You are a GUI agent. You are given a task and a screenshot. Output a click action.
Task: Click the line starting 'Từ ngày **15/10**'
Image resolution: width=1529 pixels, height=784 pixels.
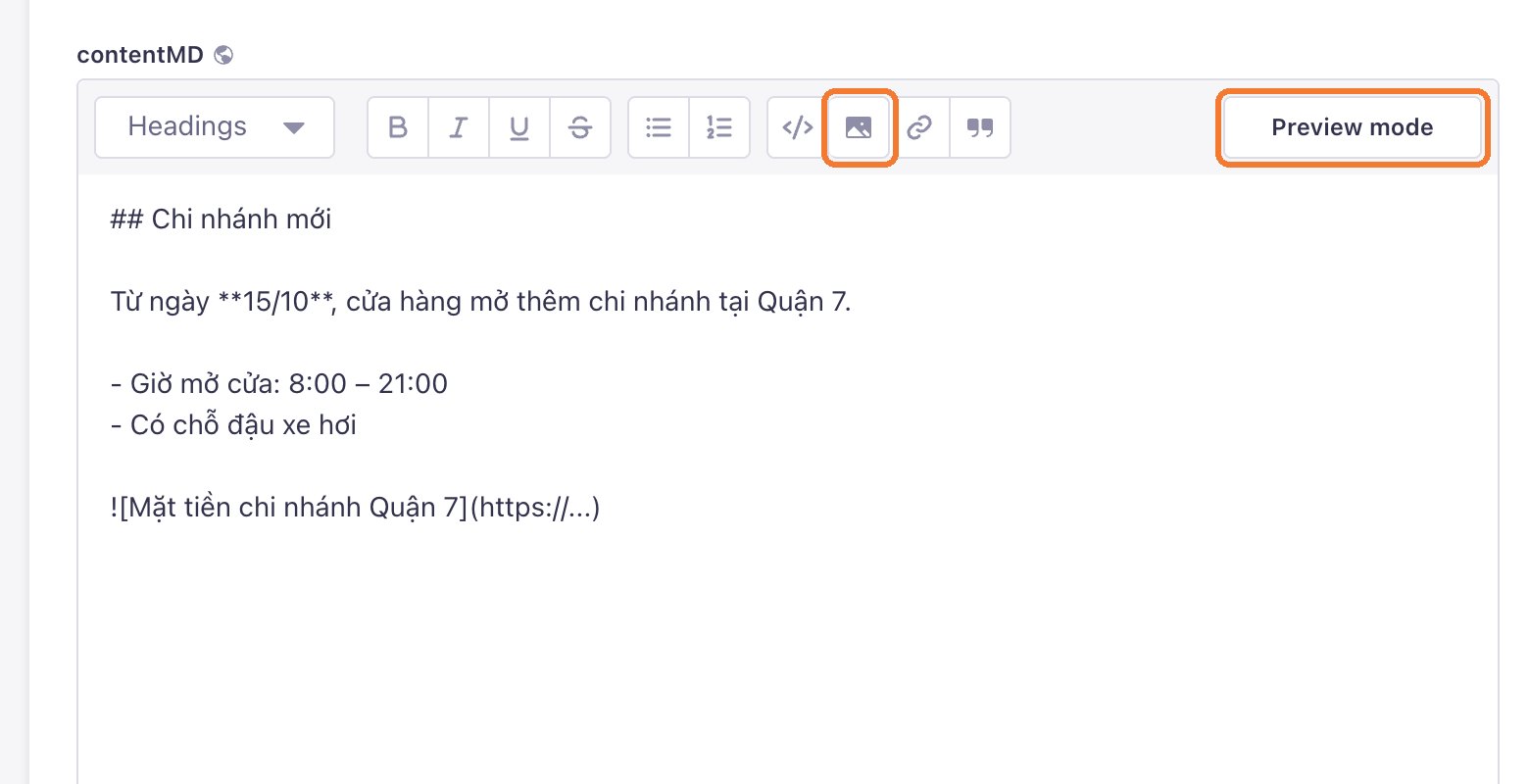(x=480, y=301)
